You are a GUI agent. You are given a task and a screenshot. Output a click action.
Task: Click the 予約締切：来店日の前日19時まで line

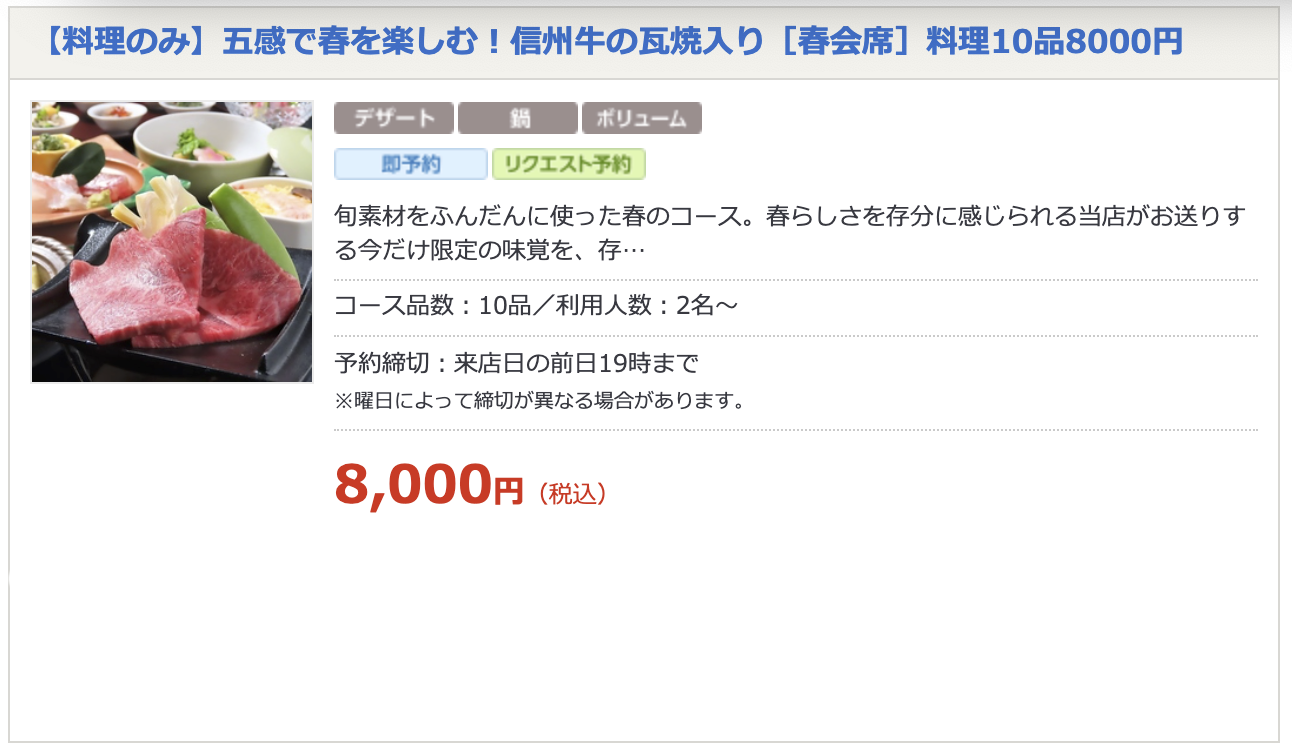[x=516, y=363]
